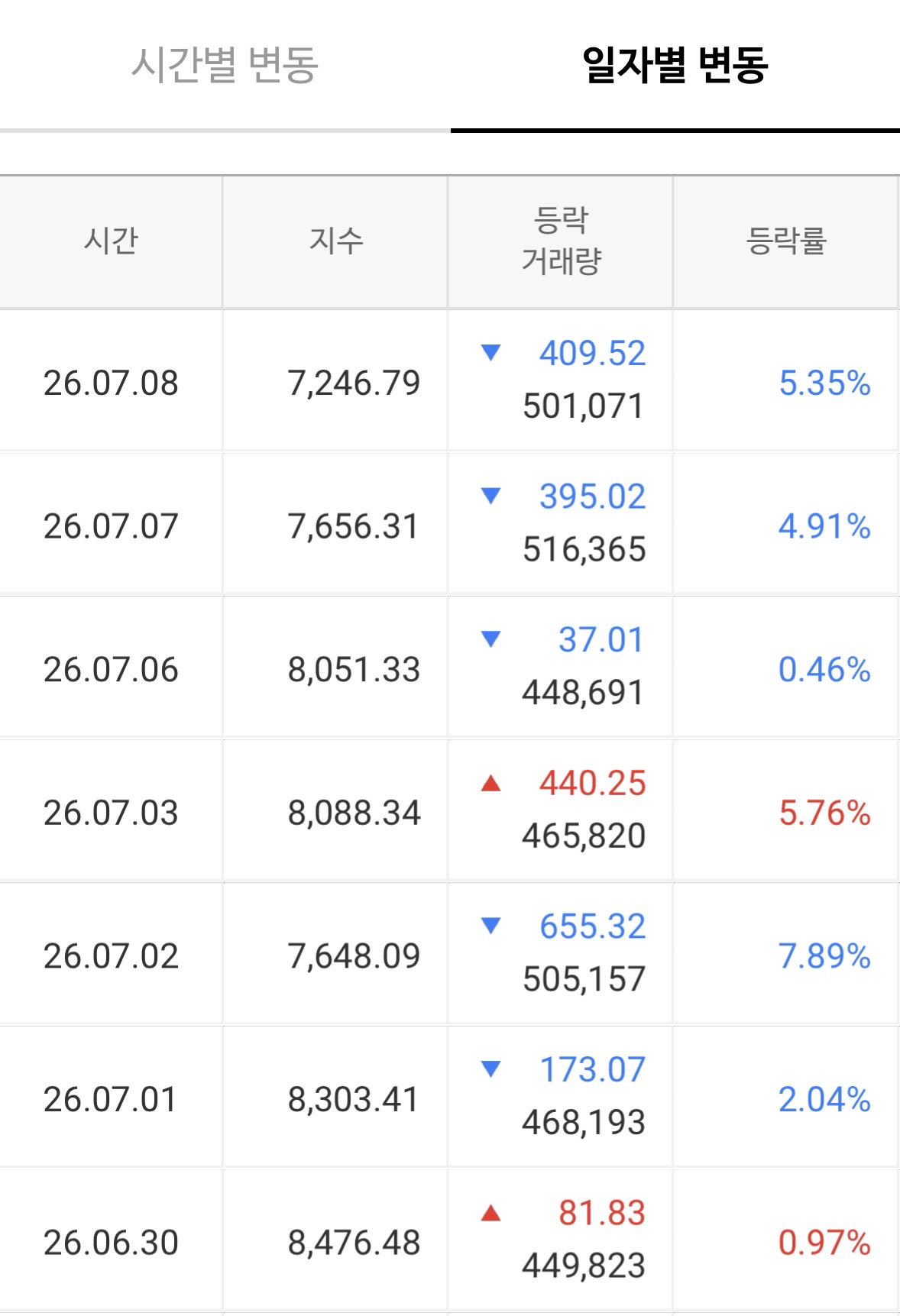Select the 일자별 변동 tab
The width and height of the screenshot is (900, 1316).
675,64
